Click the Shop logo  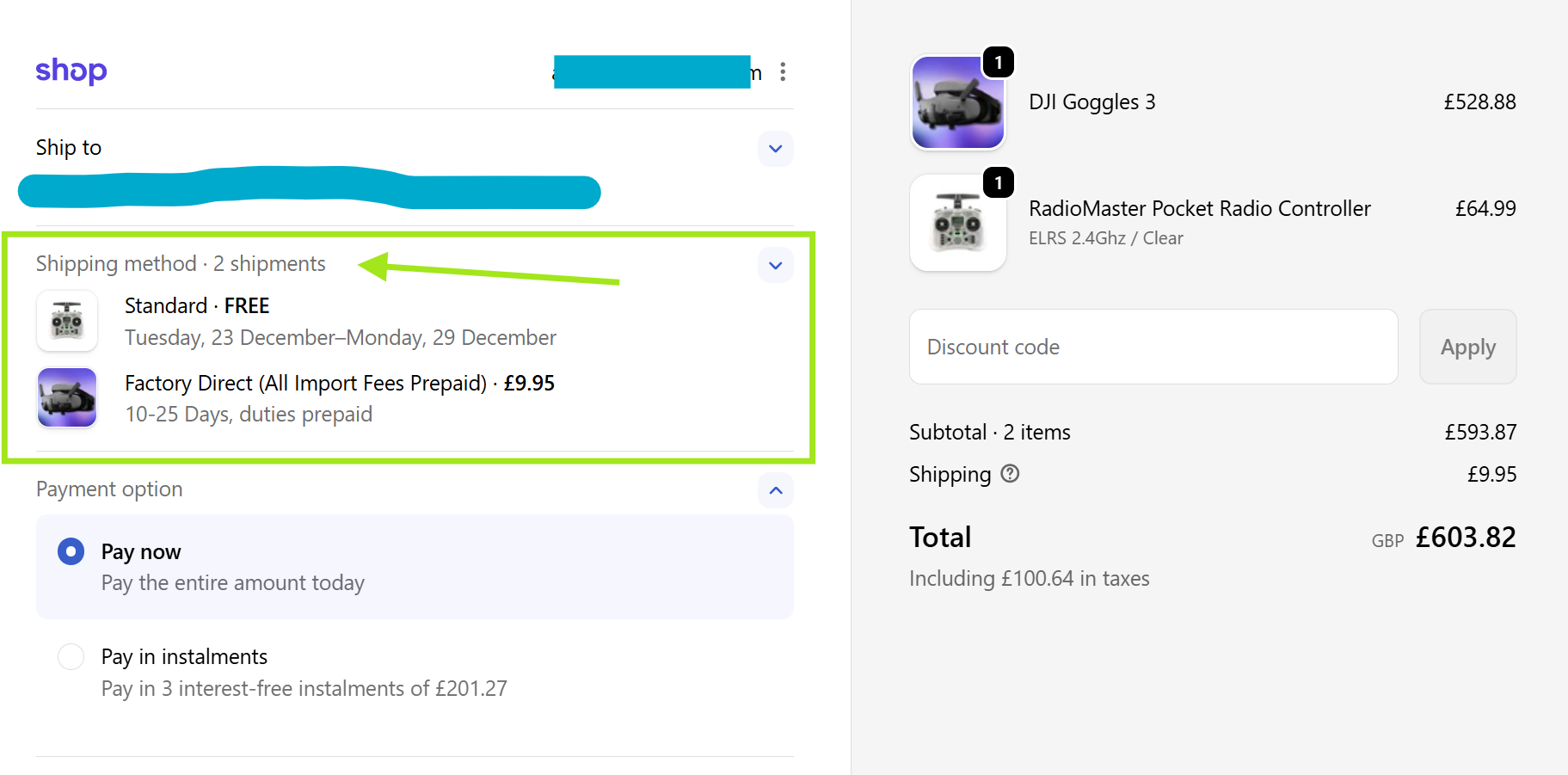click(71, 71)
